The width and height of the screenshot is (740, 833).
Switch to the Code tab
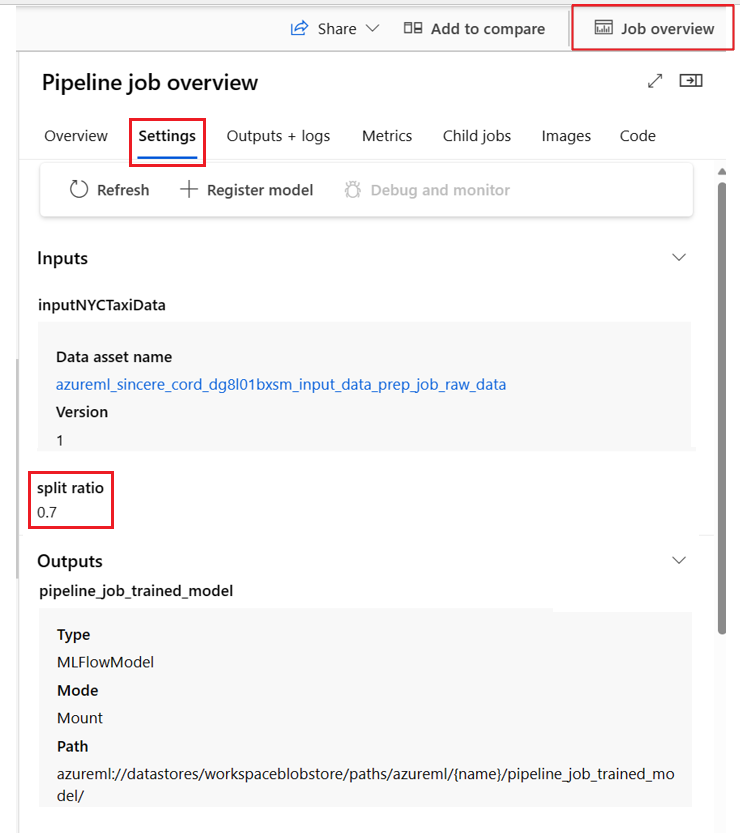(638, 136)
